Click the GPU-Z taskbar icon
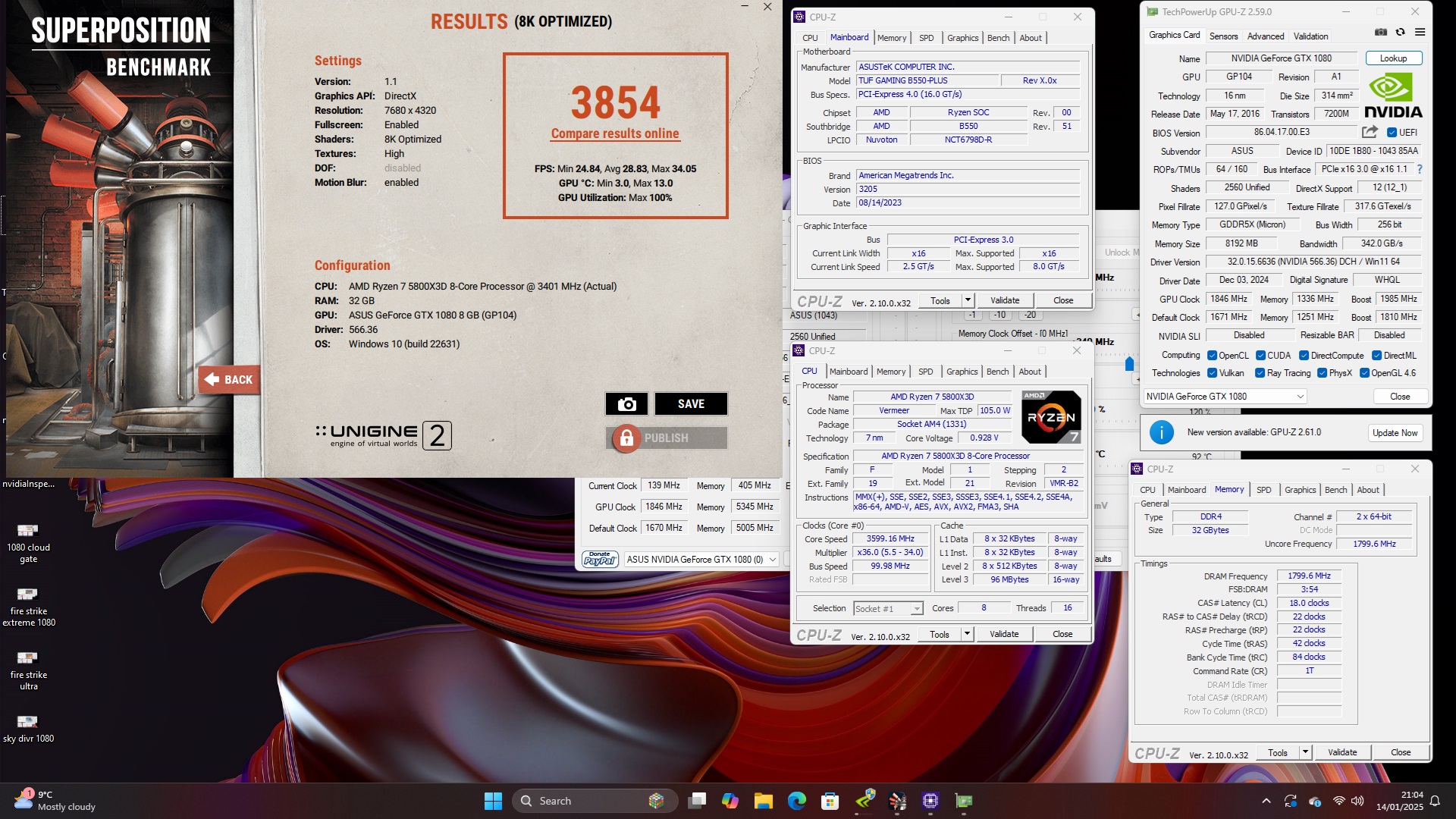The image size is (1456, 819). click(x=964, y=801)
